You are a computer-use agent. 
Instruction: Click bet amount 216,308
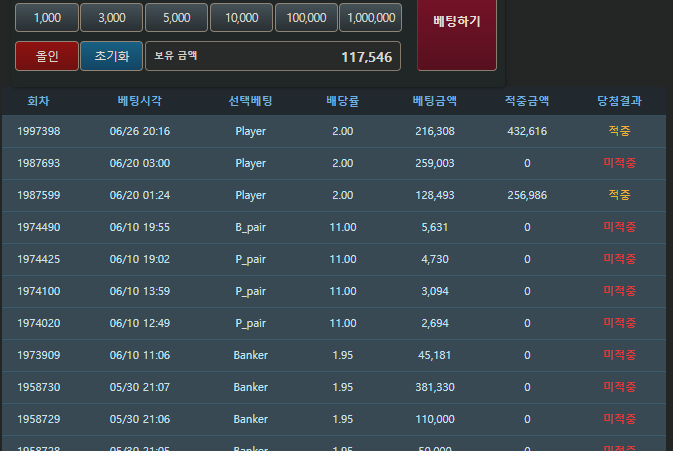(435, 131)
